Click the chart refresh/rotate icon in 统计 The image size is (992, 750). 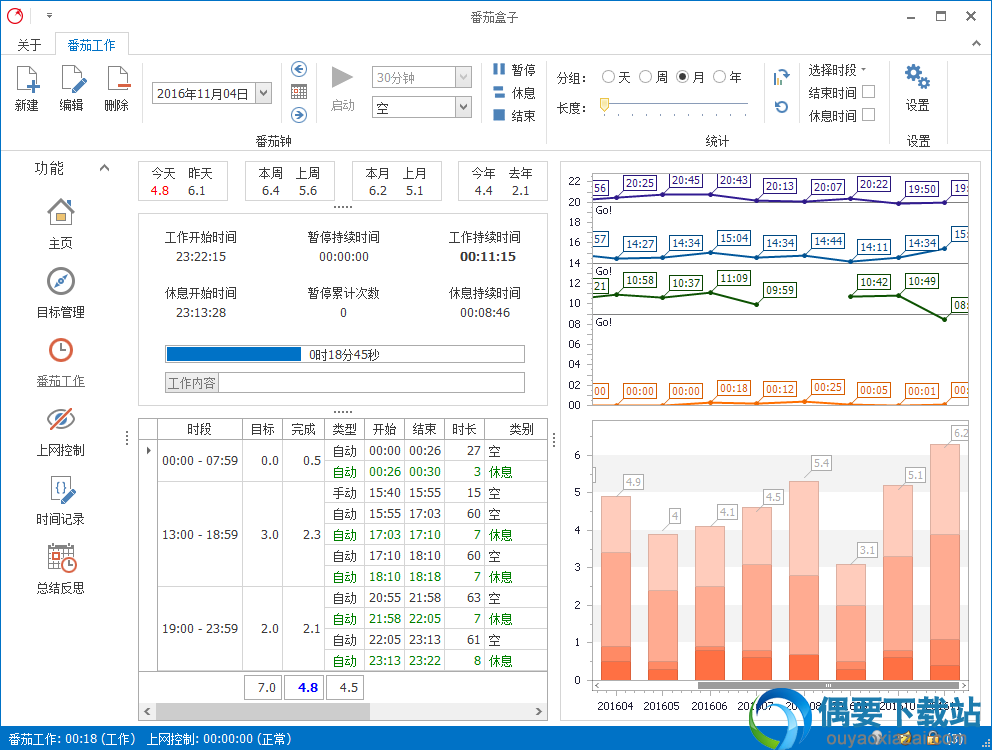tap(781, 78)
